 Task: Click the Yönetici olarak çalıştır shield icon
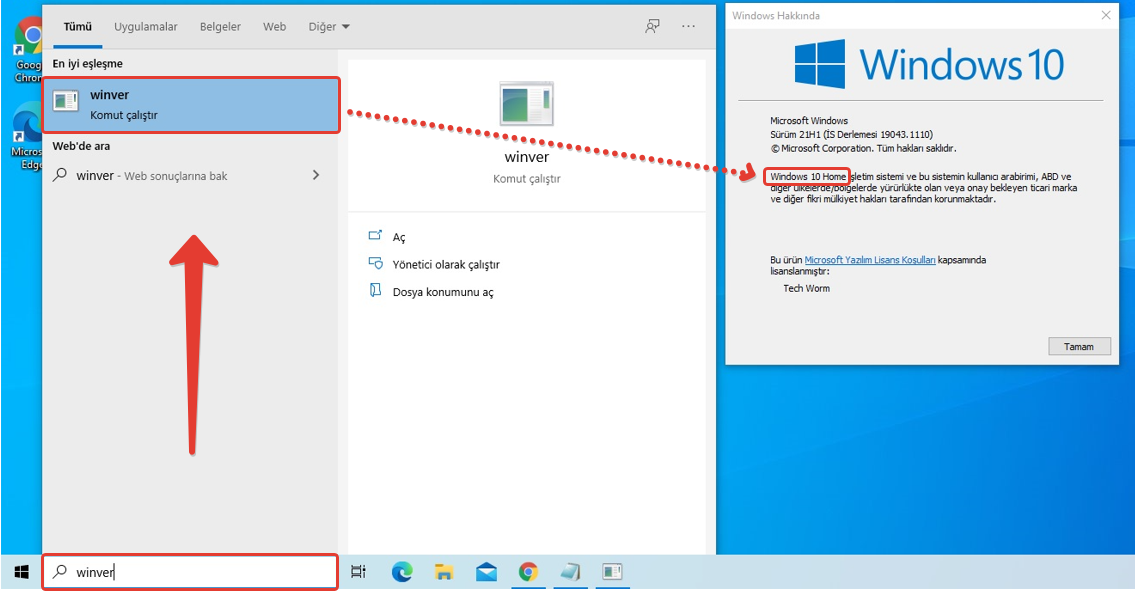click(375, 264)
